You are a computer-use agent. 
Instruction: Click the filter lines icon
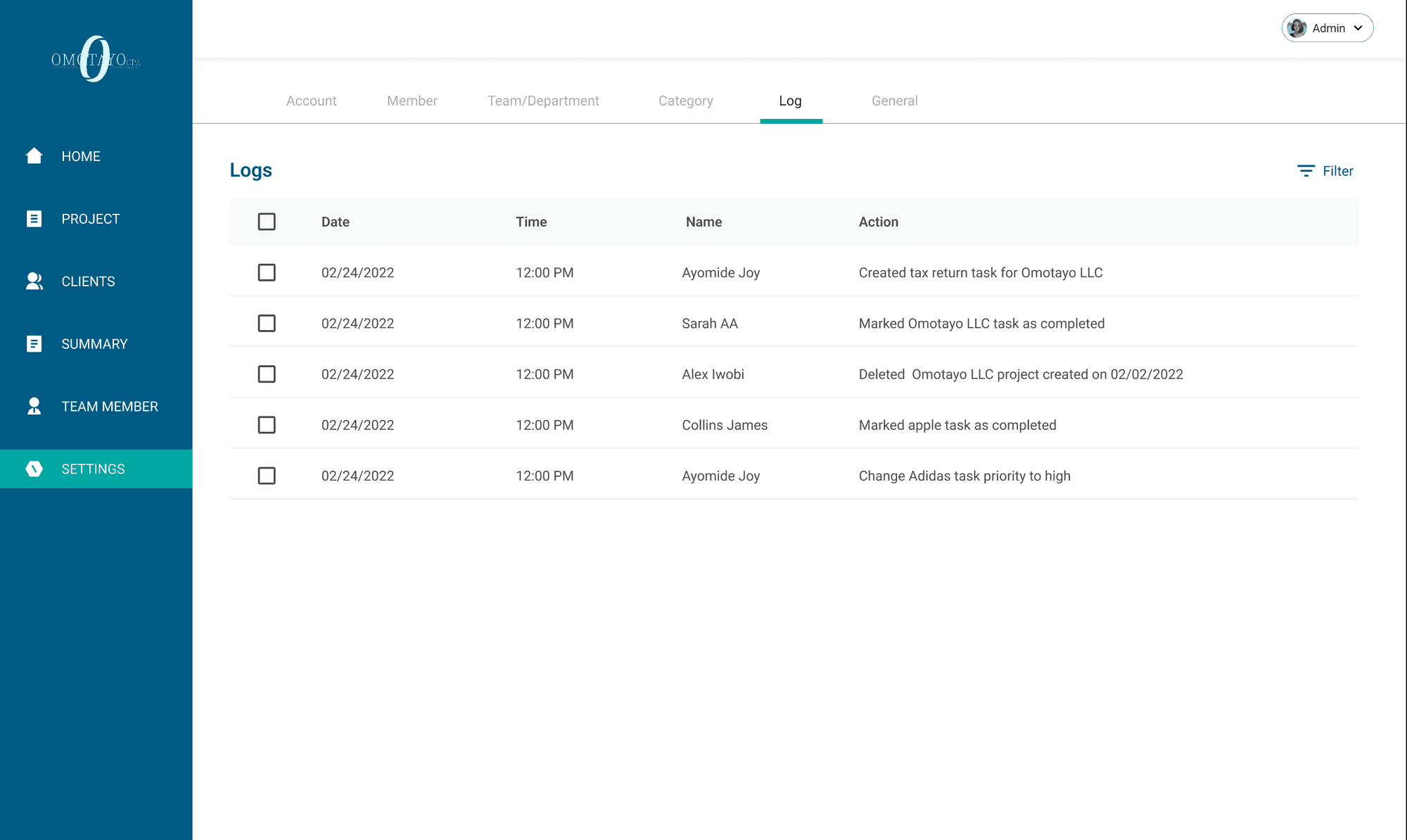point(1306,171)
